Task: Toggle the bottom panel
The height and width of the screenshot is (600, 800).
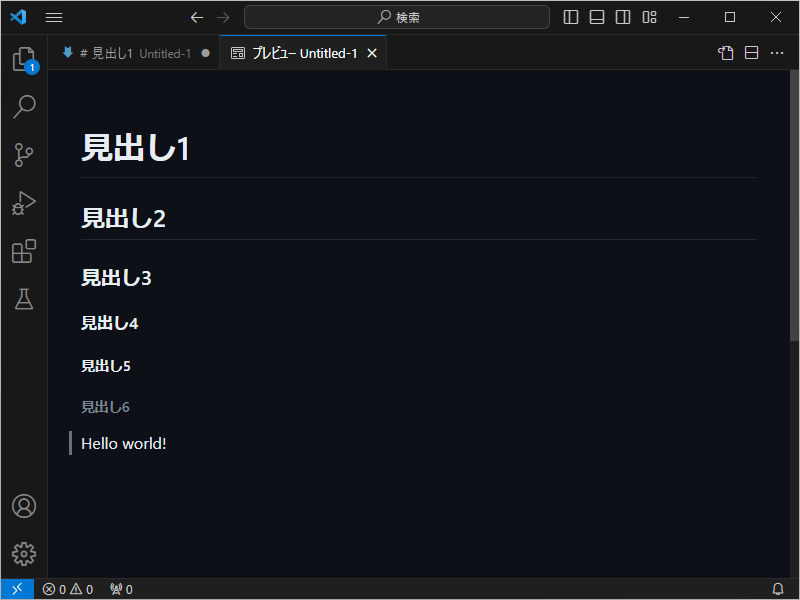Action: (x=596, y=17)
